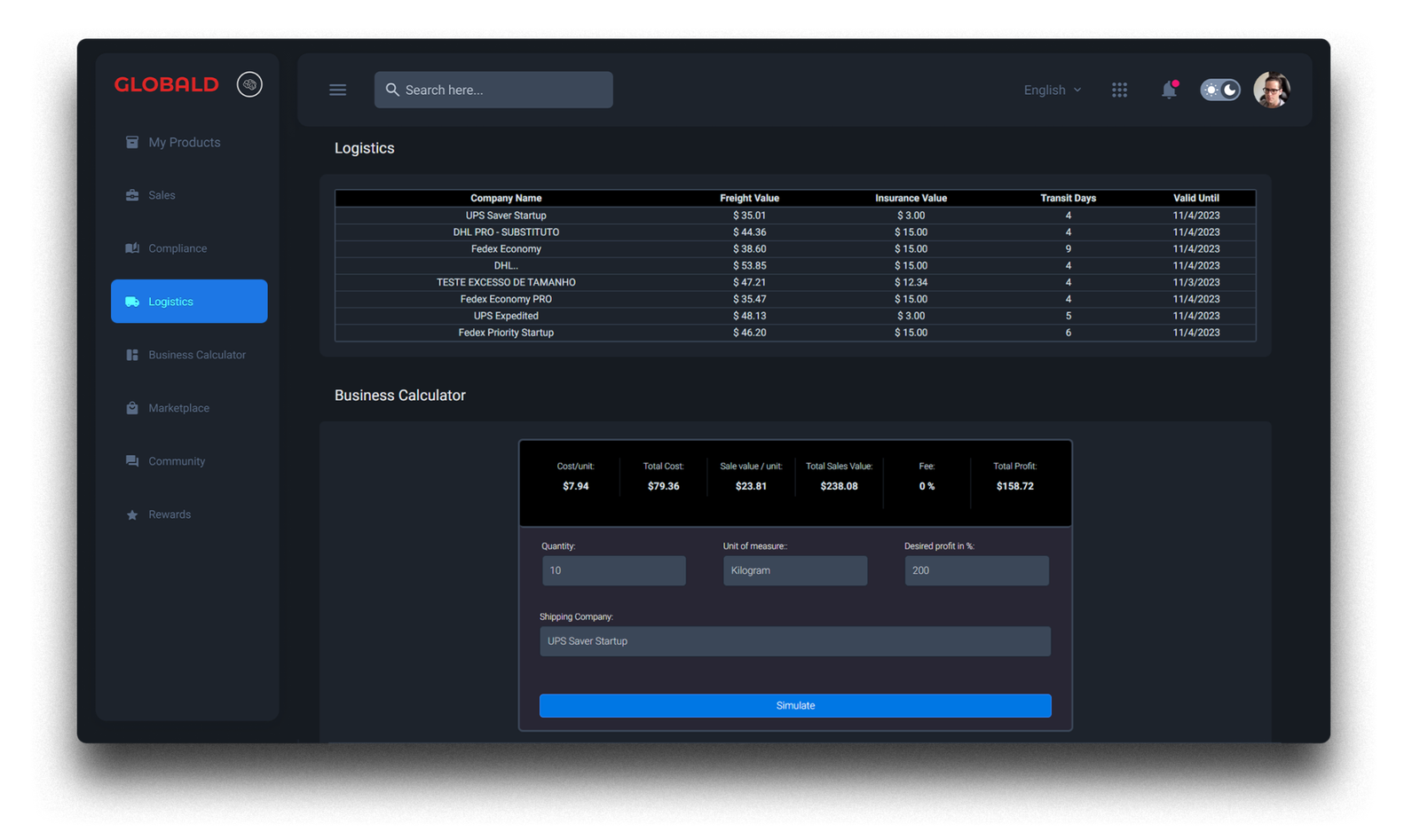Open the Shipping Company dropdown
Screen dimensions: 1420x840
[795, 641]
